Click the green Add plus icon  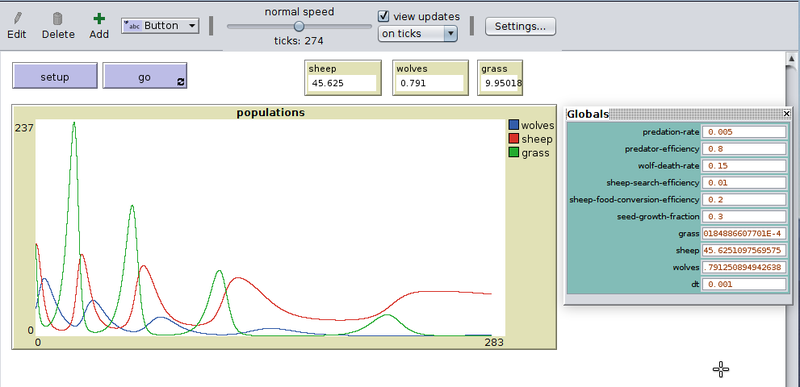pyautogui.click(x=99, y=19)
